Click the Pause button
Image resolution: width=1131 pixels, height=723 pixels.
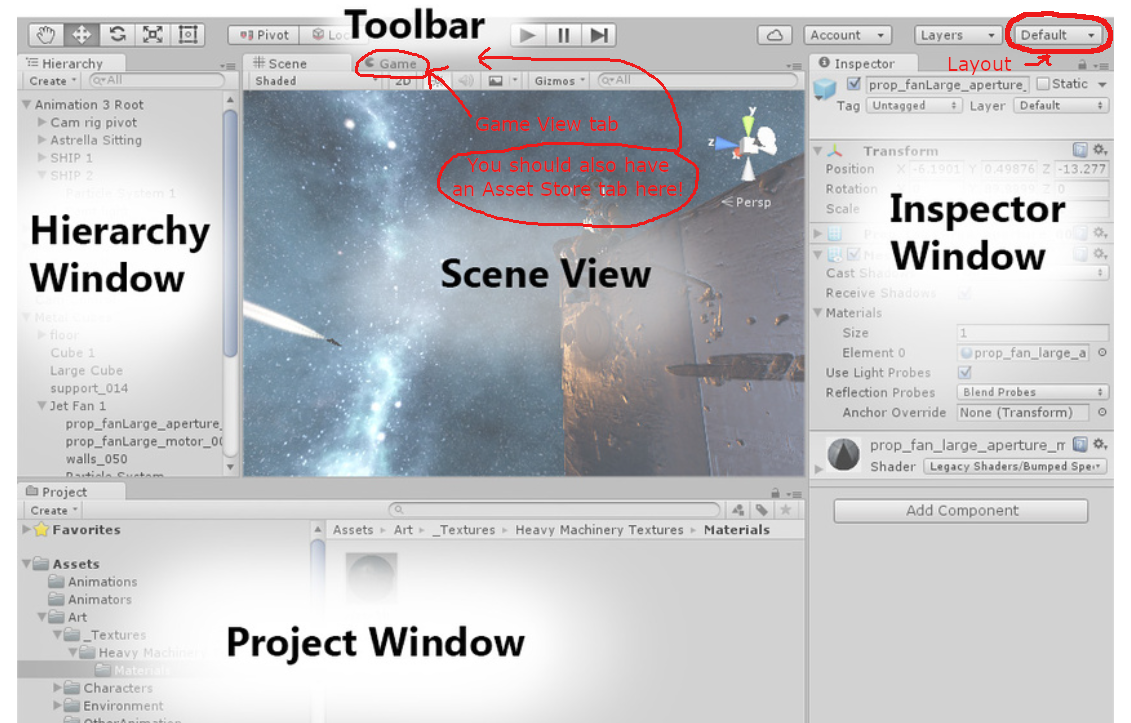coord(563,35)
